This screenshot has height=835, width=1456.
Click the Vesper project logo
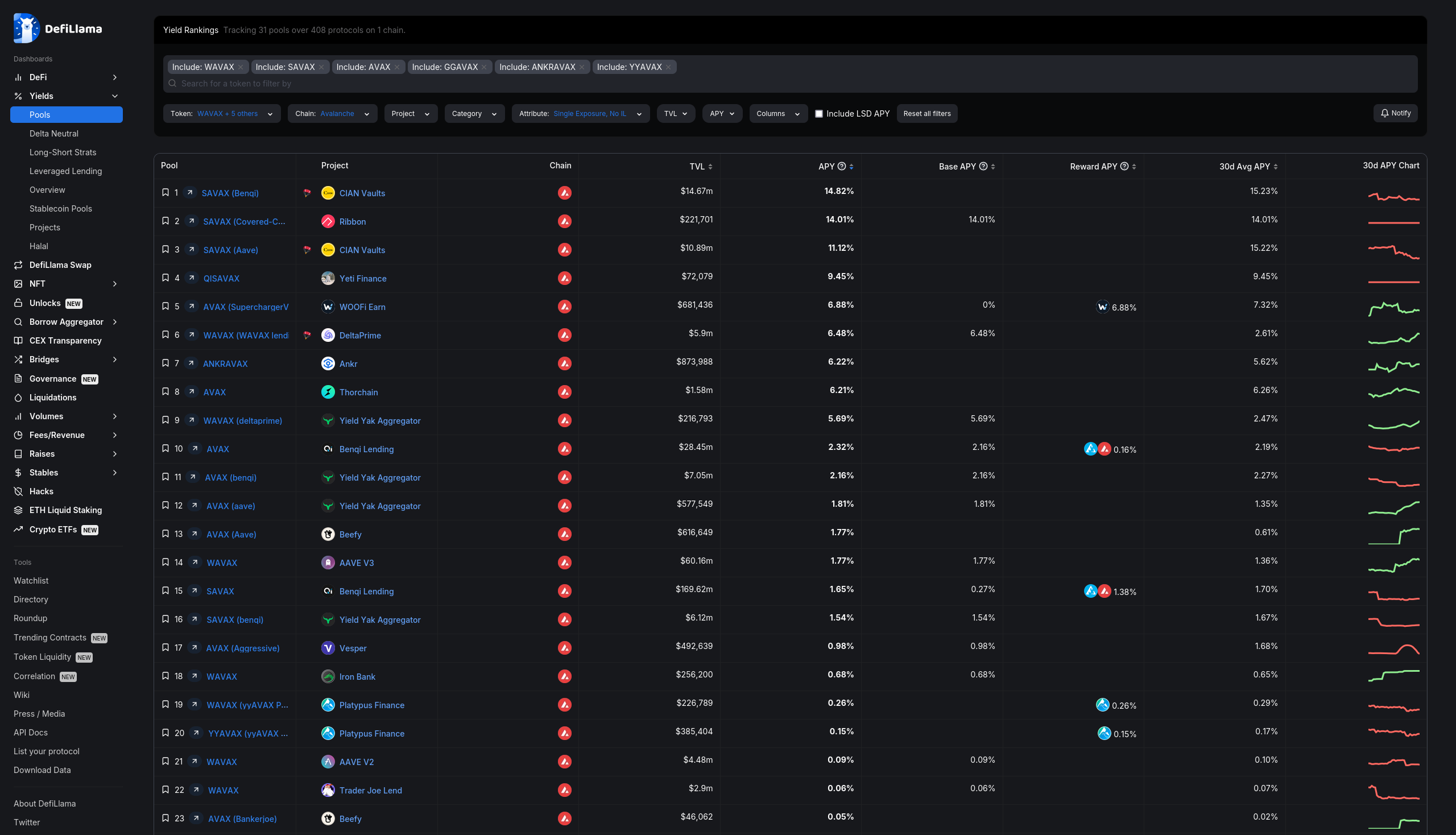[x=328, y=648]
